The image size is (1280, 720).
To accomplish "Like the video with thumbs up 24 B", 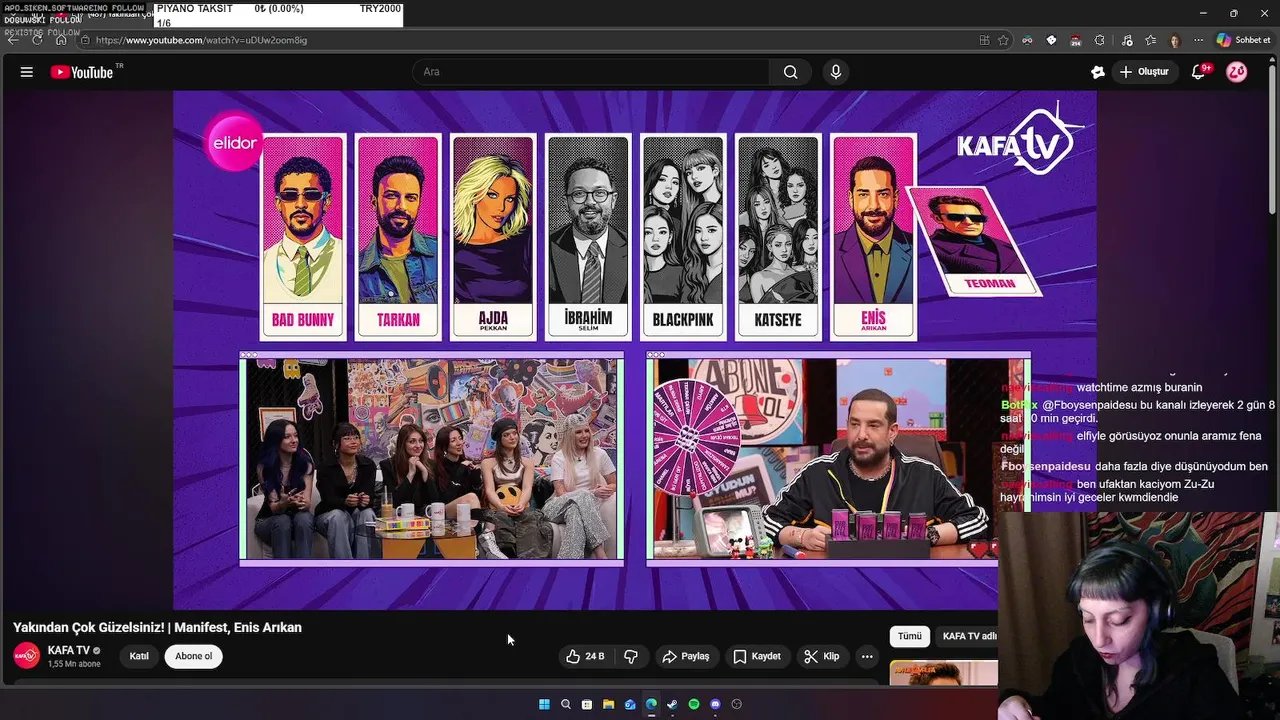I will coord(585,656).
